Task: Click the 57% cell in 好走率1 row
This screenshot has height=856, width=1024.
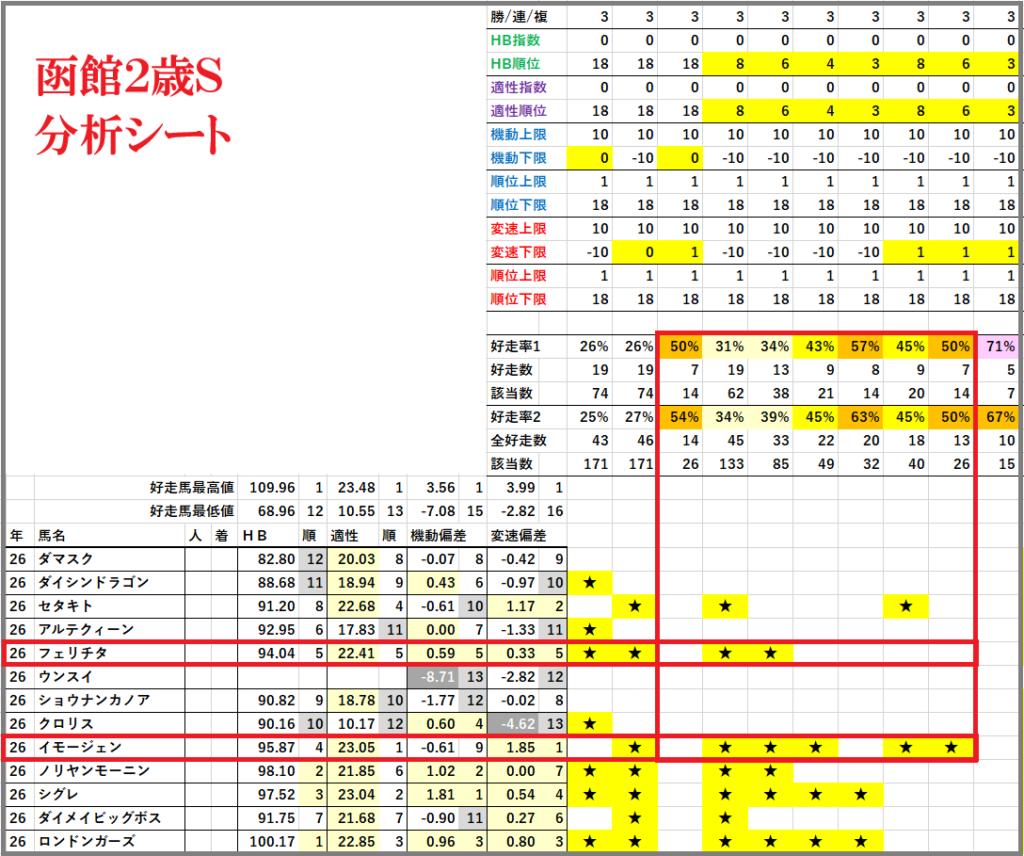Action: pos(861,346)
